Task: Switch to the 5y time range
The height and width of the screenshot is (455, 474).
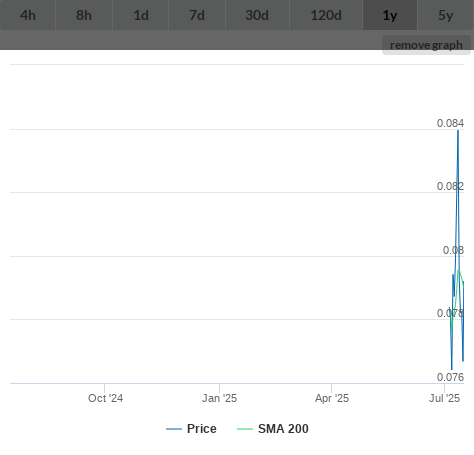Action: tap(446, 15)
